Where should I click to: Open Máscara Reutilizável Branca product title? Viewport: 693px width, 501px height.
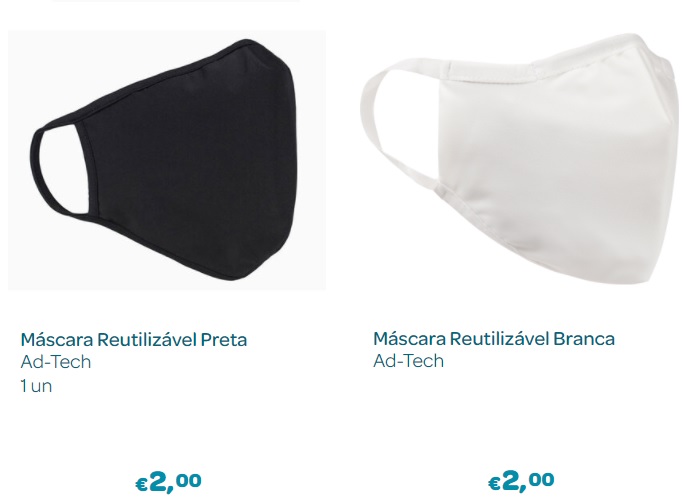[x=494, y=339]
